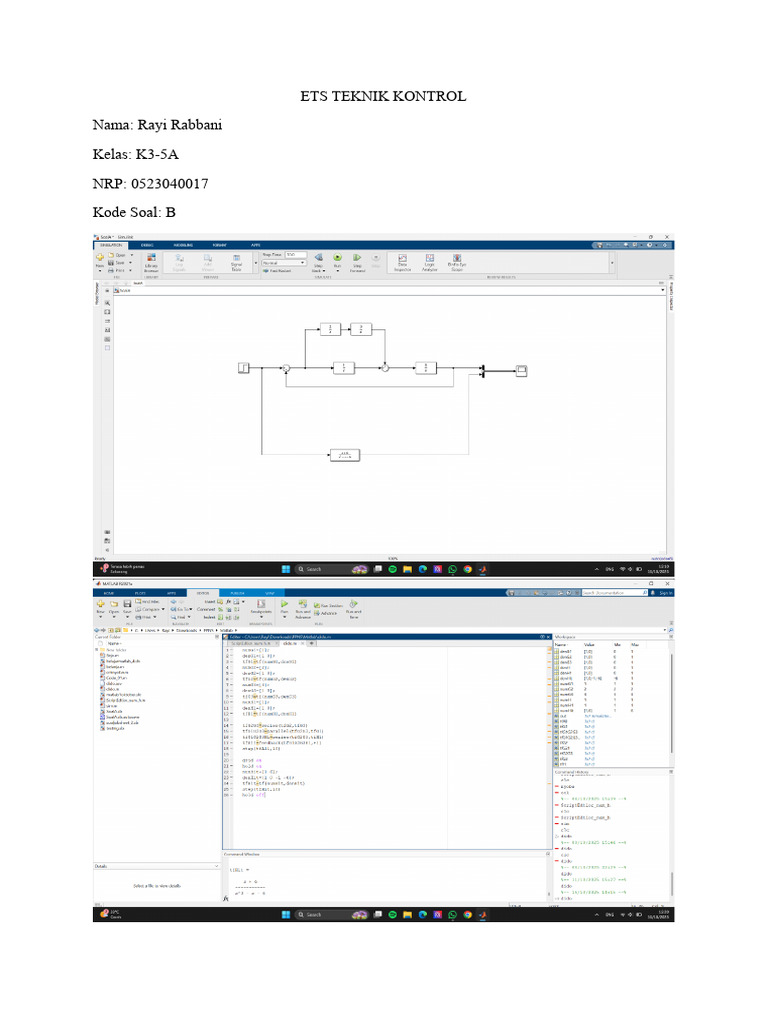Select first sum junction after Step block

(x=286, y=368)
